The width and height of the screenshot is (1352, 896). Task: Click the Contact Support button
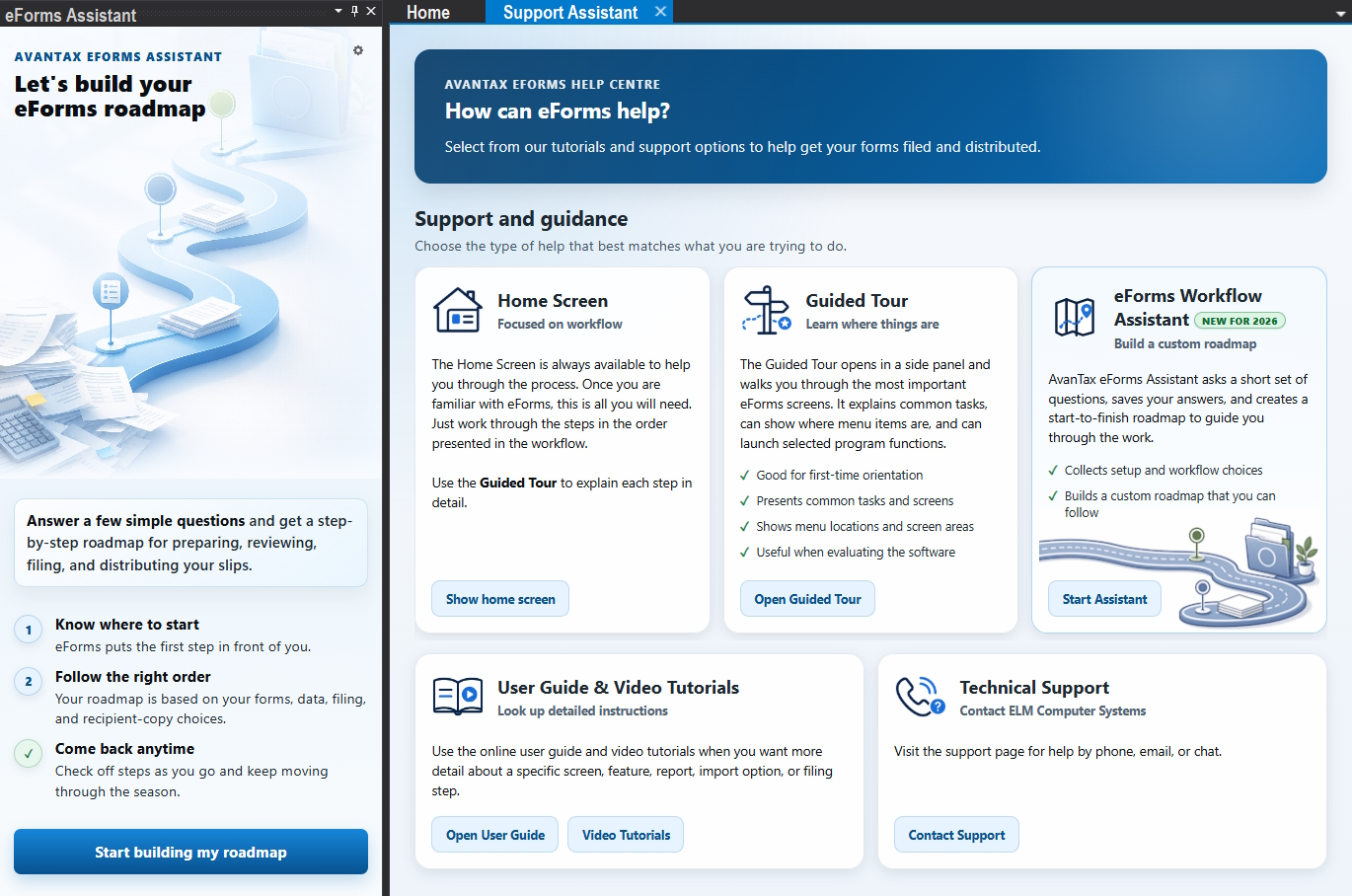pos(956,835)
